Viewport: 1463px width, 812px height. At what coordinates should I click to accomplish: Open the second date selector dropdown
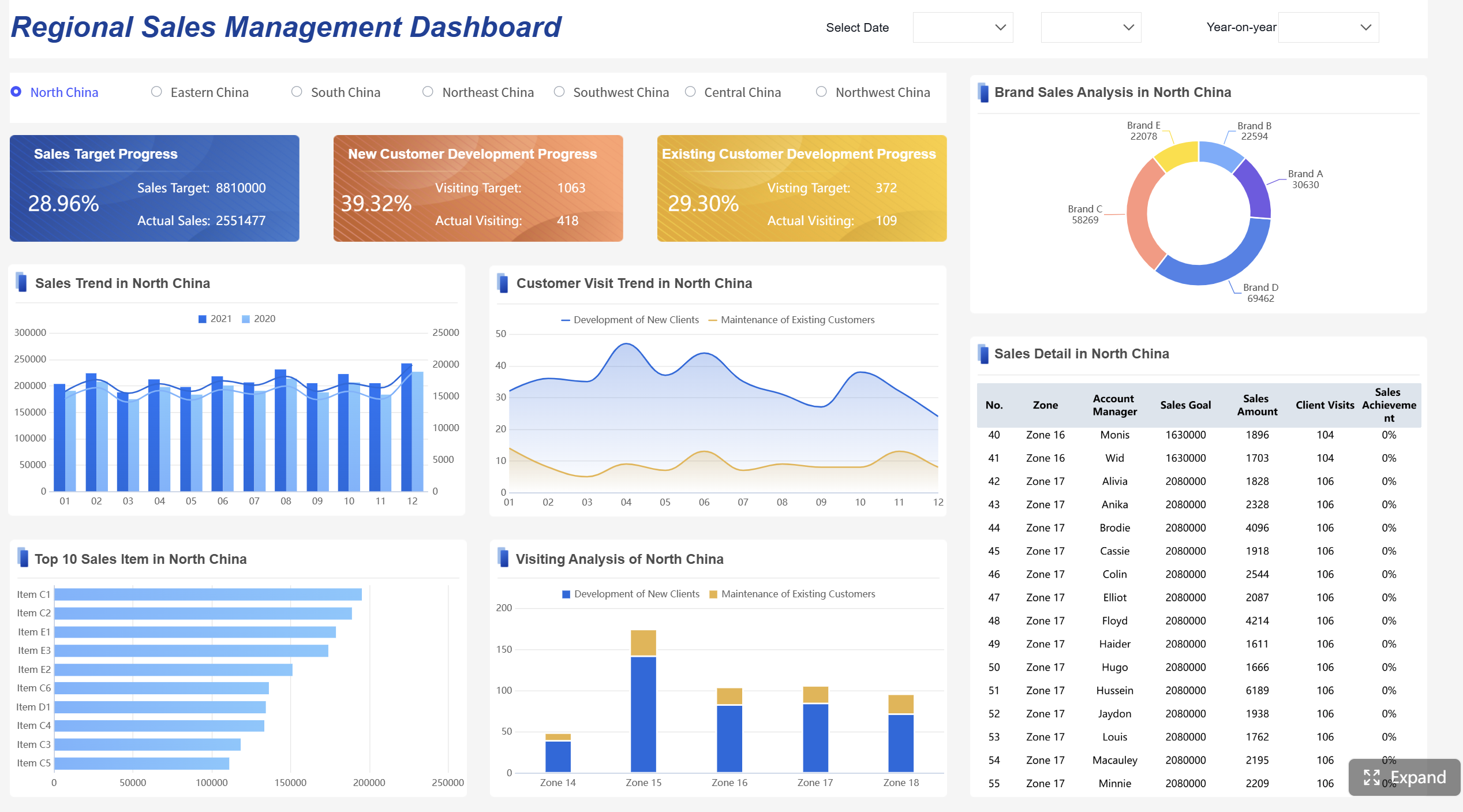pyautogui.click(x=1090, y=27)
